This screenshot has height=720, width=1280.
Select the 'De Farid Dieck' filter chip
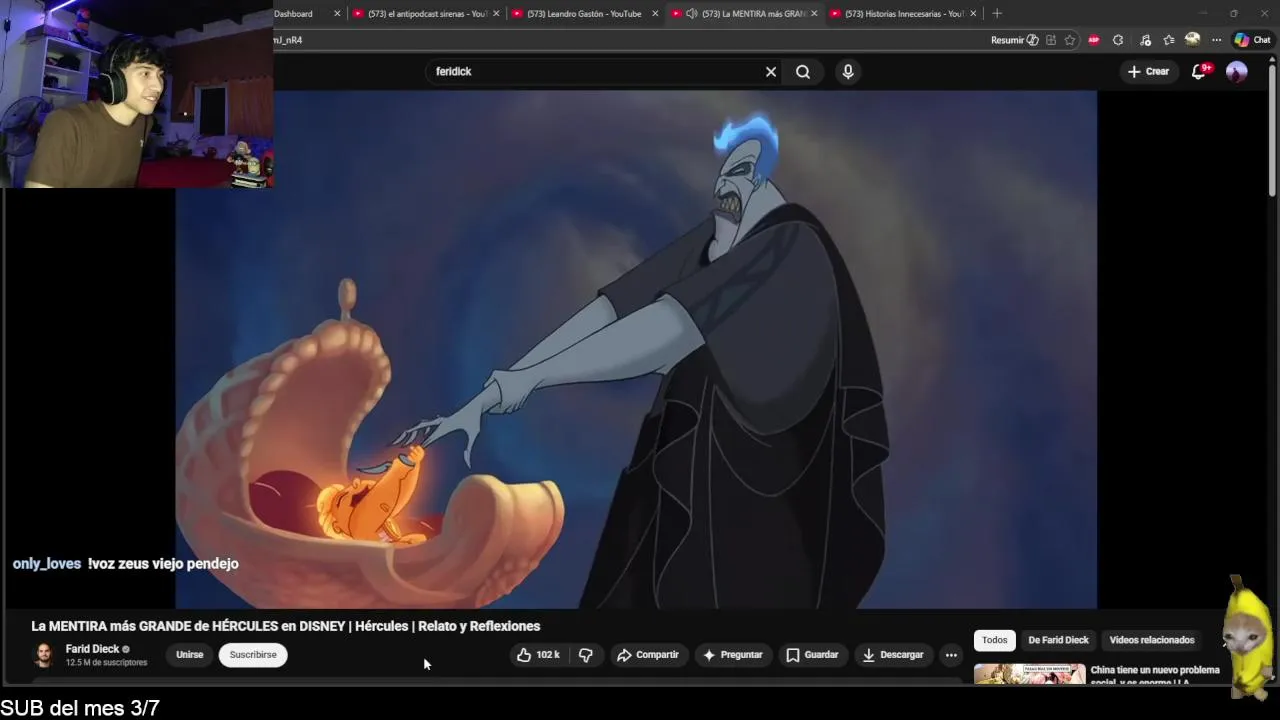coord(1058,640)
